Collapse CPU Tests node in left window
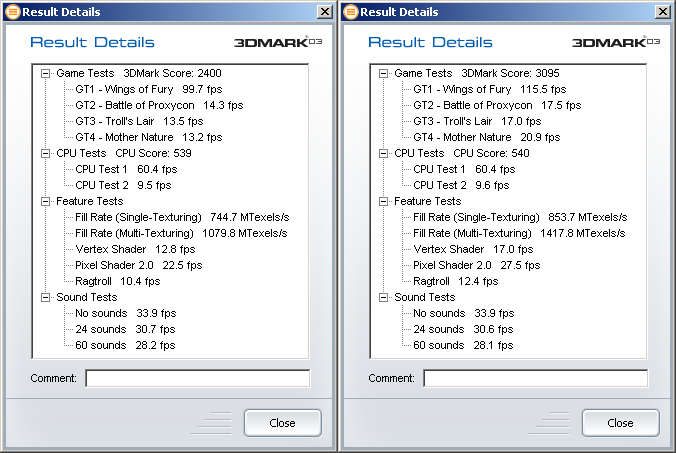 point(45,153)
